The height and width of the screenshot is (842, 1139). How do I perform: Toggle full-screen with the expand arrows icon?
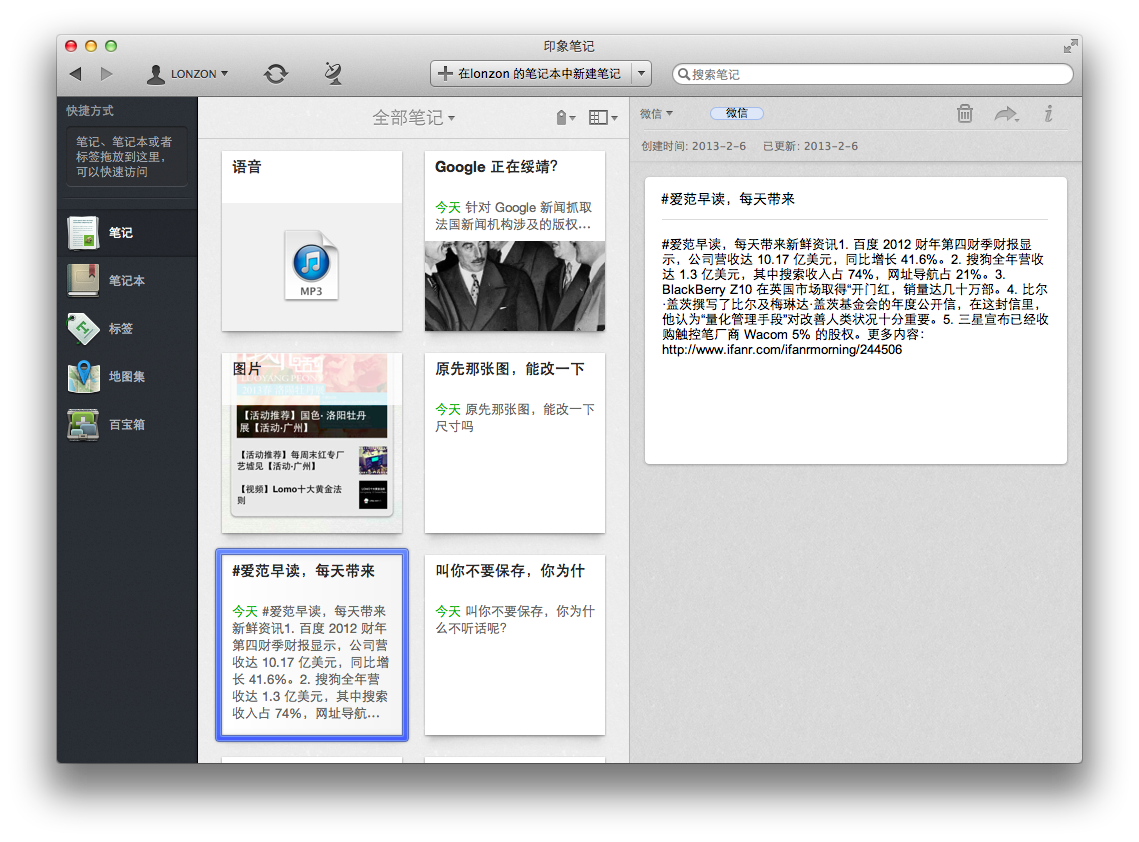click(x=1070, y=46)
